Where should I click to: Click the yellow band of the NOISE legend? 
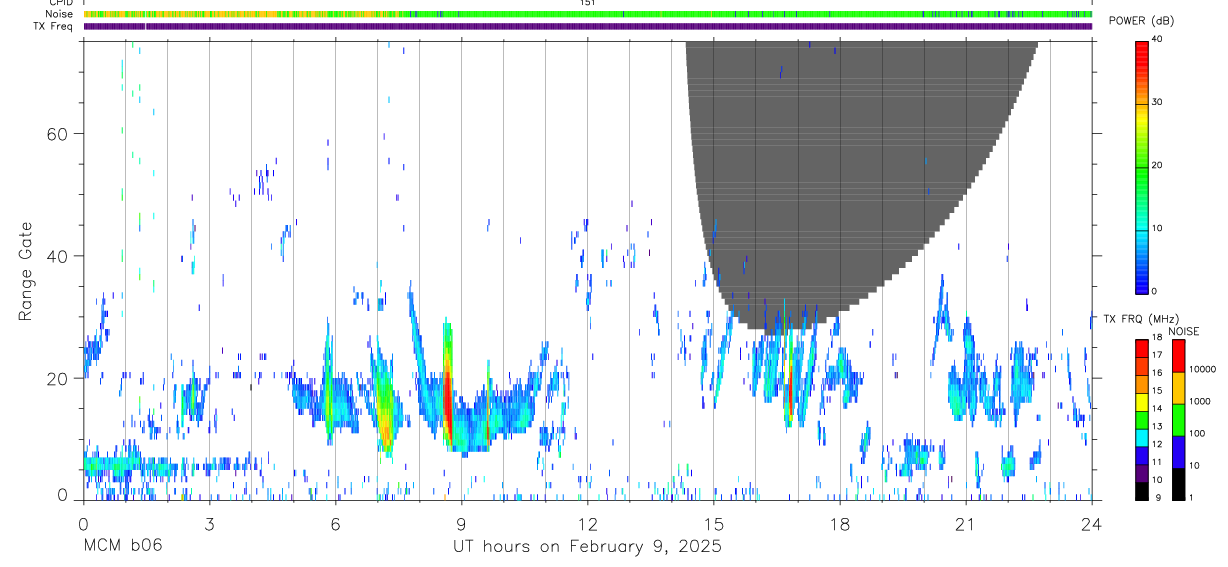[1177, 388]
